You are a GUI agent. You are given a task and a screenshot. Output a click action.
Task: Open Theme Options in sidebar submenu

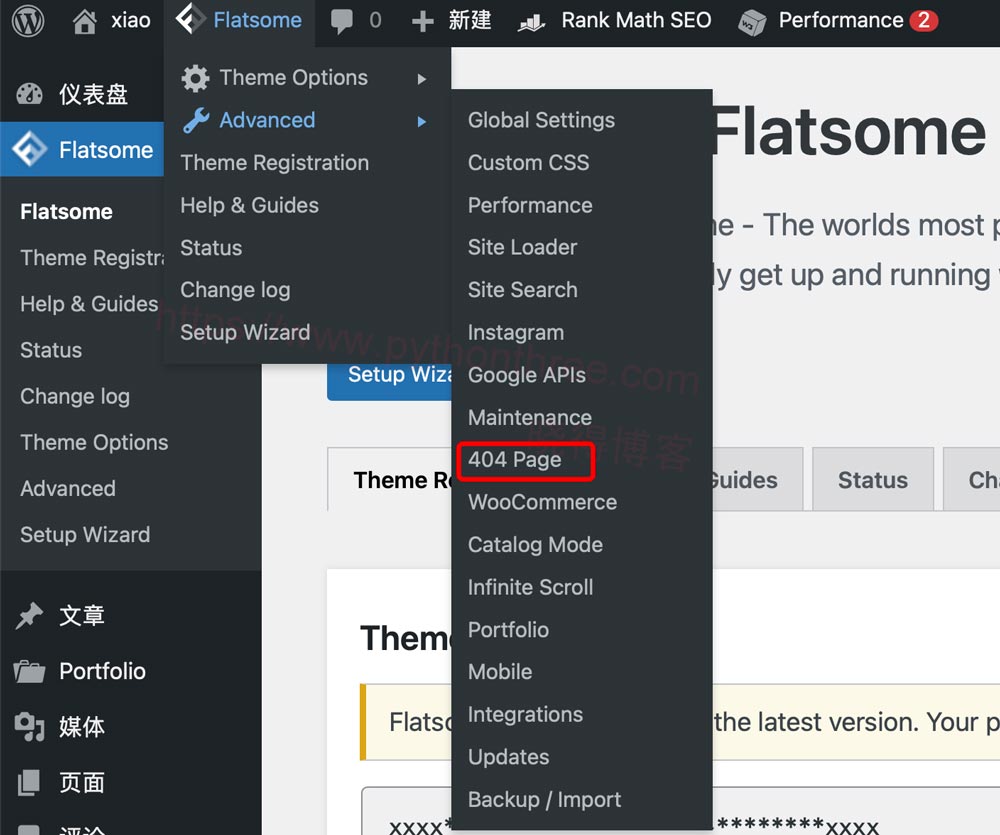point(94,443)
